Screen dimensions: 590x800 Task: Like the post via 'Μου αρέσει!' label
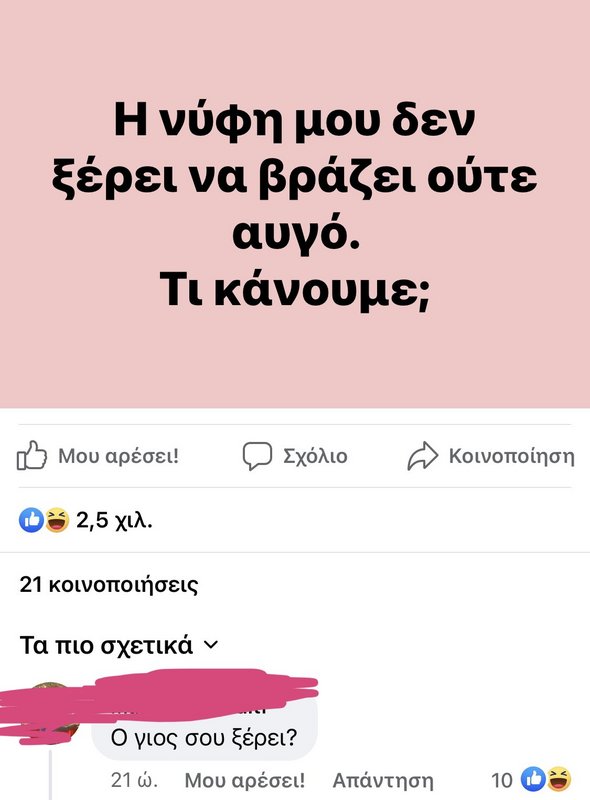pyautogui.click(x=118, y=456)
